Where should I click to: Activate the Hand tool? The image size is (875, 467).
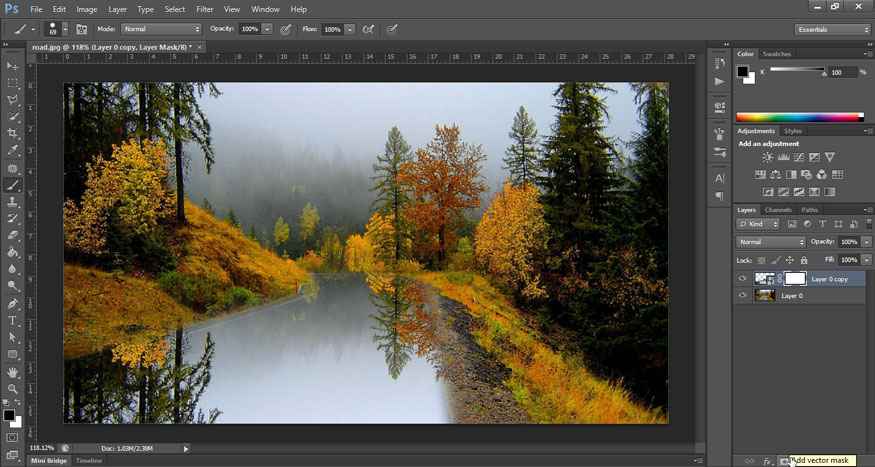[x=13, y=371]
